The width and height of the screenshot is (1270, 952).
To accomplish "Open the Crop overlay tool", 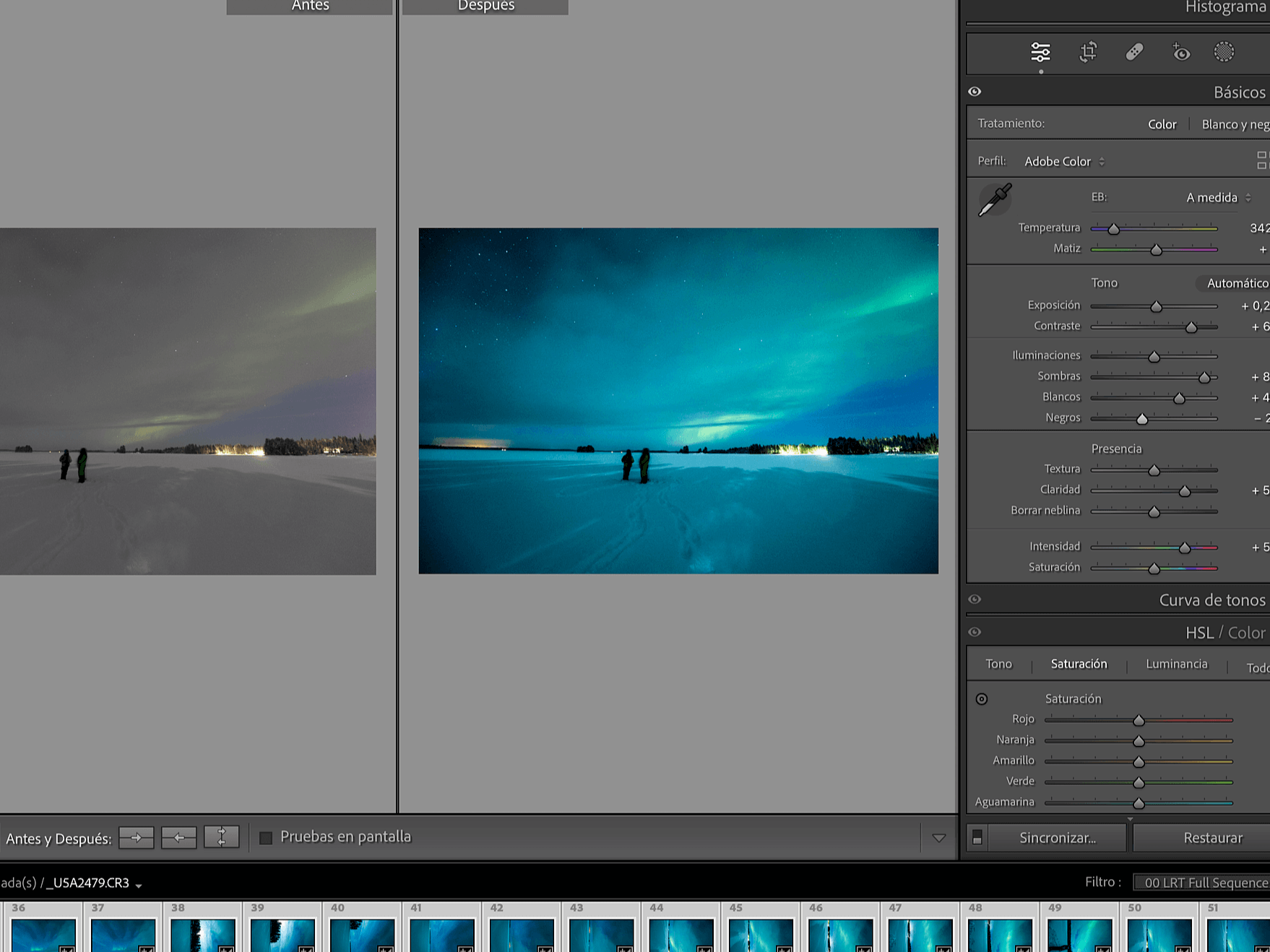I will [x=1088, y=53].
